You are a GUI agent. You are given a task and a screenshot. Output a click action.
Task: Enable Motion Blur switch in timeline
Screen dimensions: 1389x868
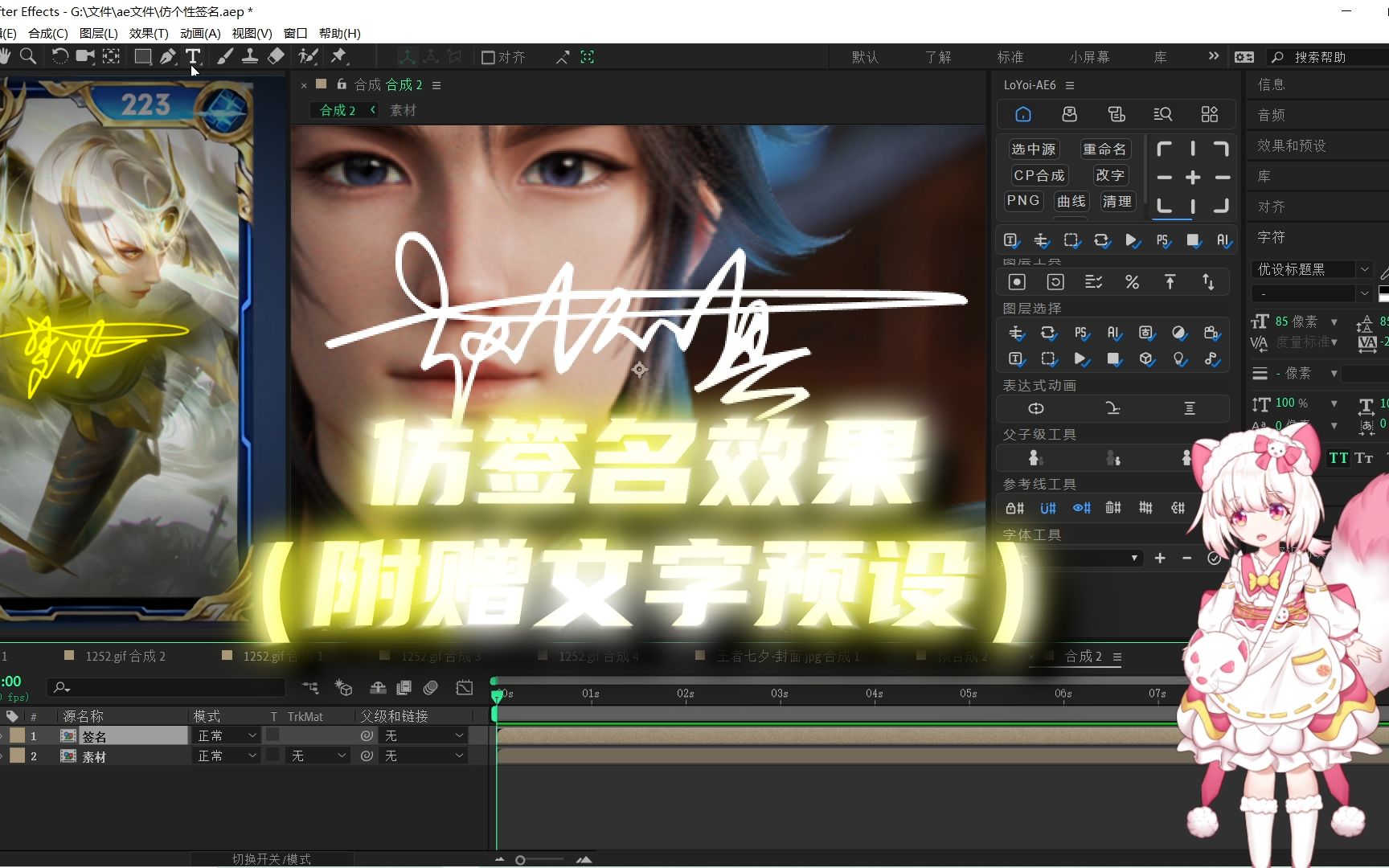431,688
